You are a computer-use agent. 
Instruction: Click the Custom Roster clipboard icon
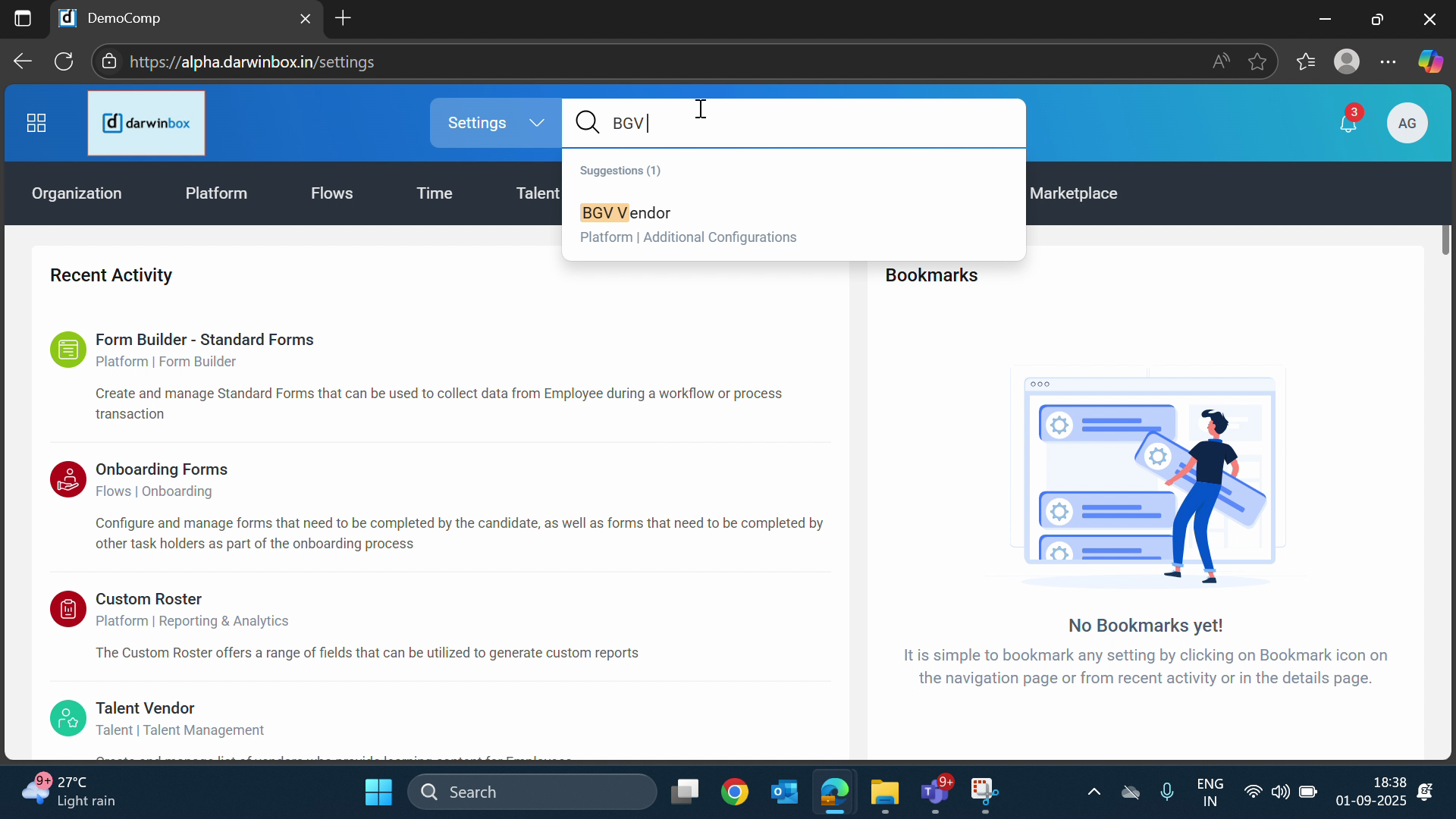[x=68, y=609]
